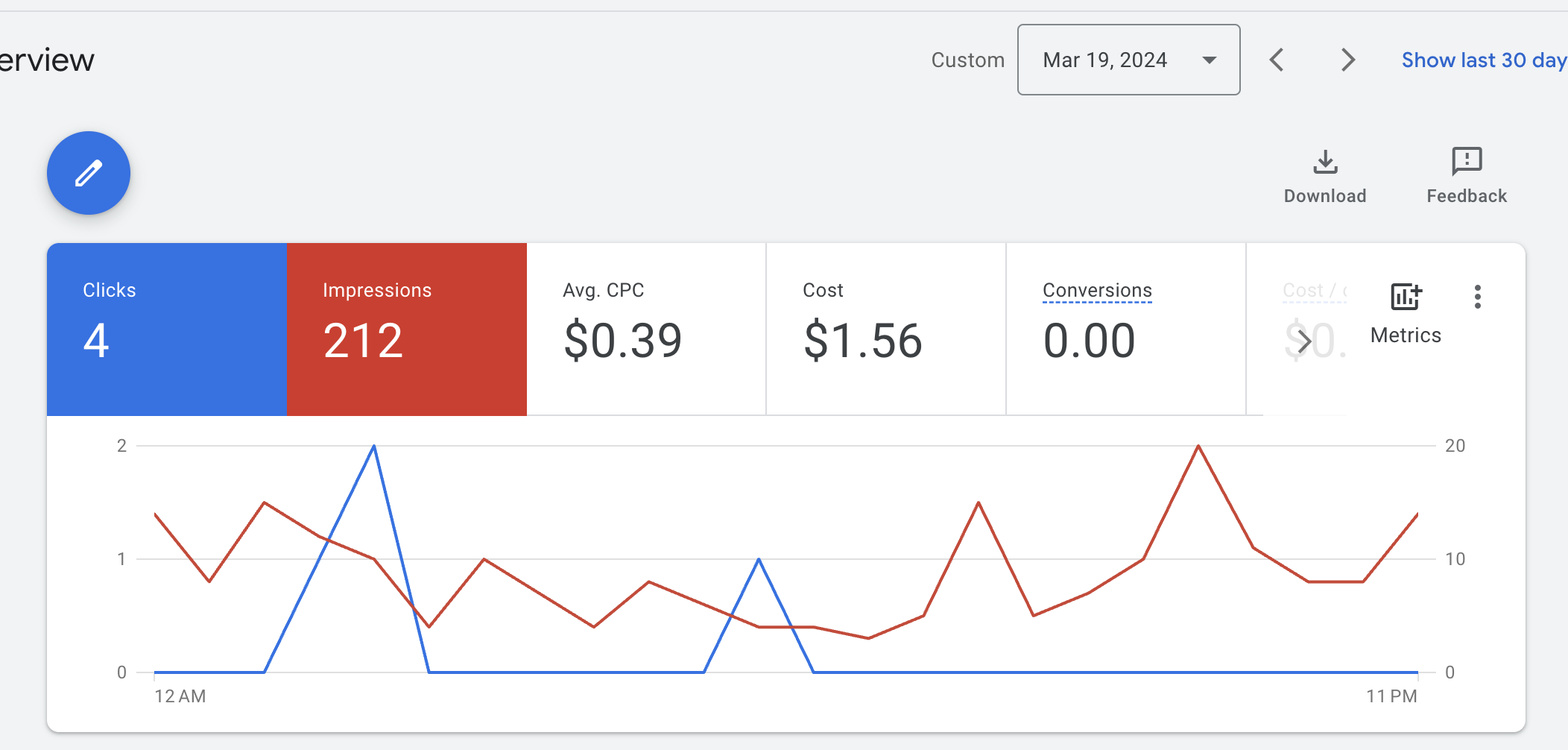Go to next date range arrow
1568x750 pixels.
click(1347, 60)
